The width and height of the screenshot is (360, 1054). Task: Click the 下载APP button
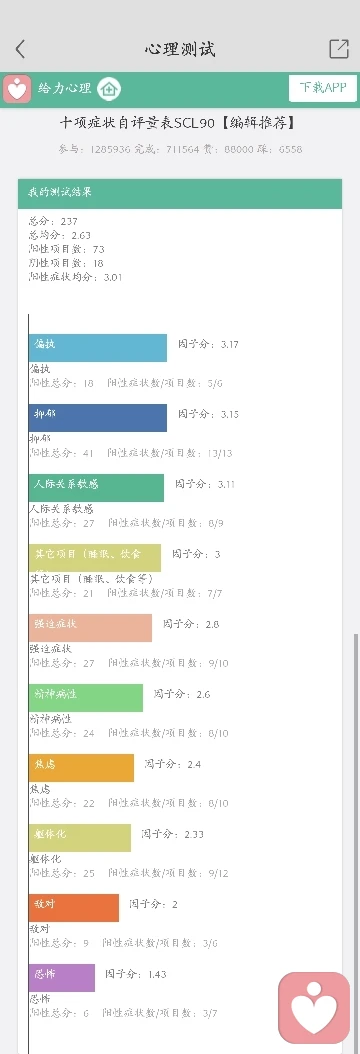[x=322, y=88]
